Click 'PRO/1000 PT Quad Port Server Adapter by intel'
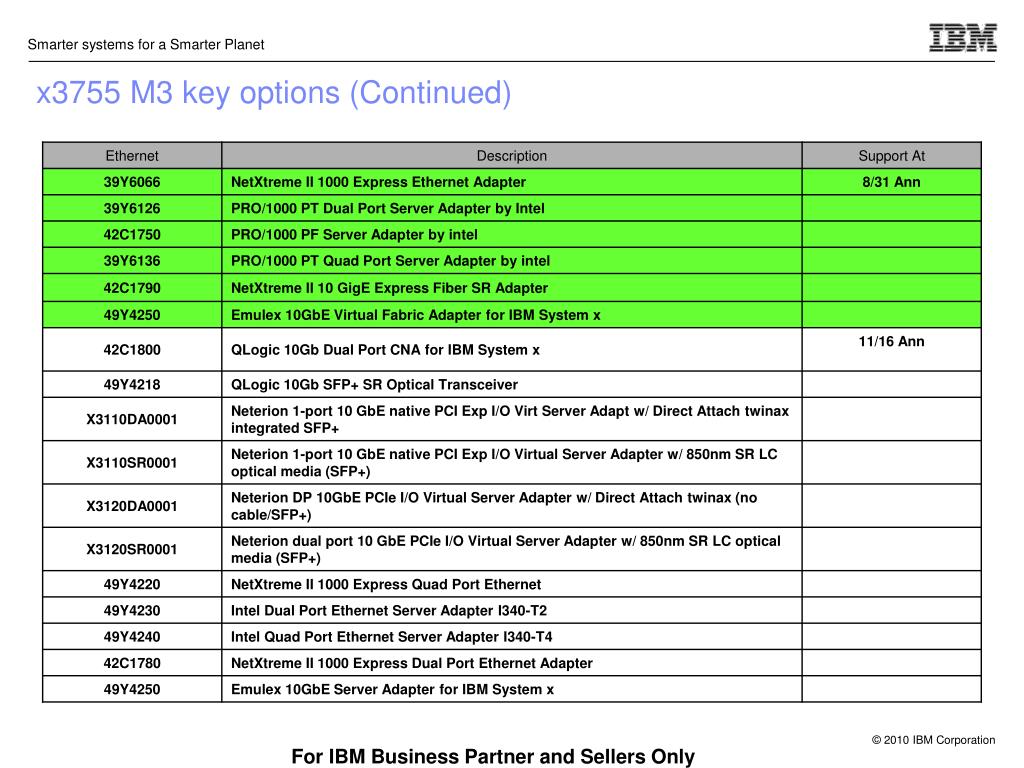Viewport: 1024px width, 768px height. (390, 261)
